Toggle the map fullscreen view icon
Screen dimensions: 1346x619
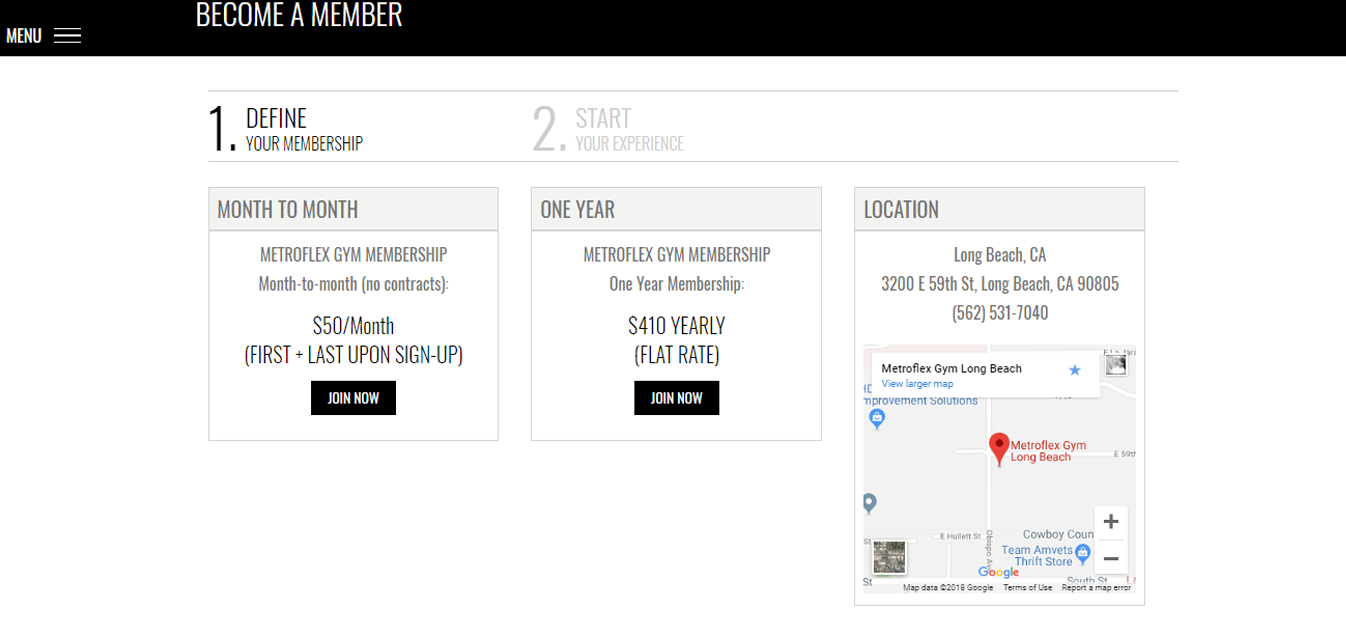click(x=1116, y=365)
